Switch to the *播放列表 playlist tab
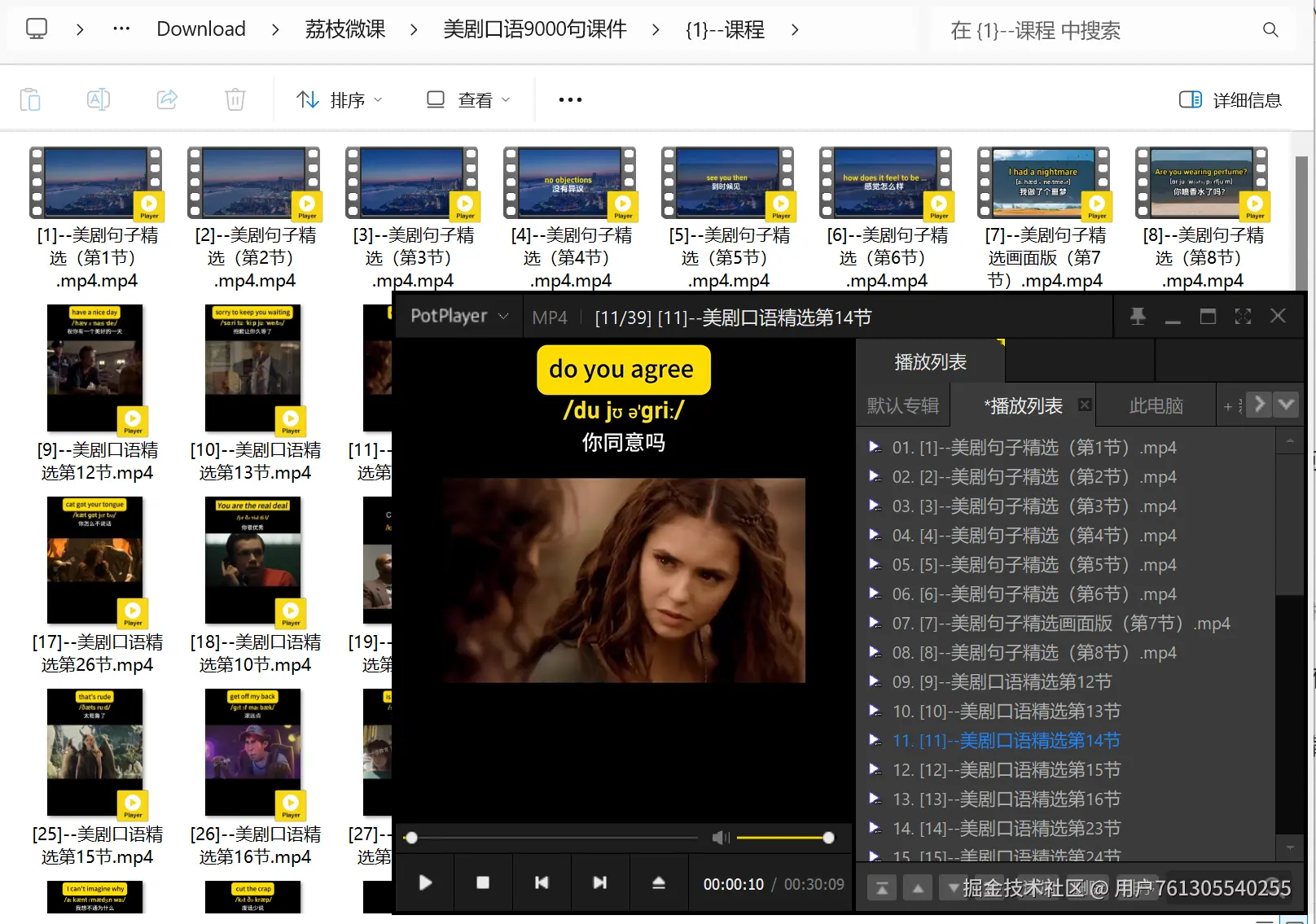Viewport: 1316px width, 924px height. click(1023, 405)
